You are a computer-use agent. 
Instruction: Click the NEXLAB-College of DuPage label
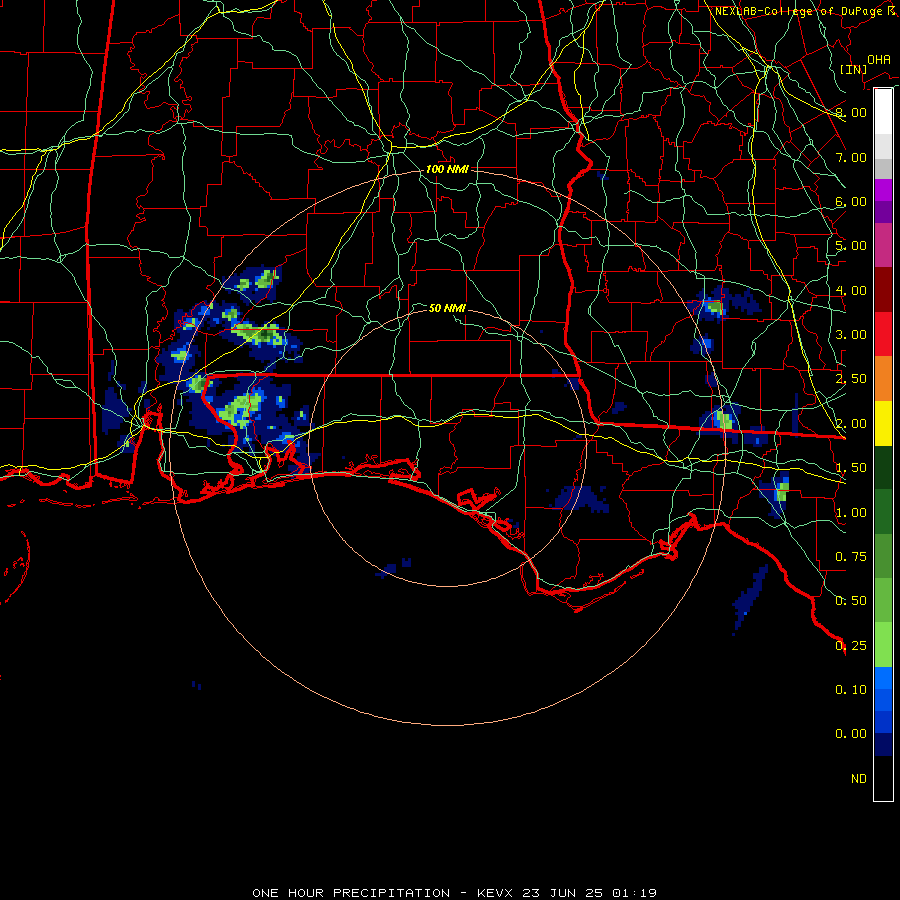(x=804, y=11)
